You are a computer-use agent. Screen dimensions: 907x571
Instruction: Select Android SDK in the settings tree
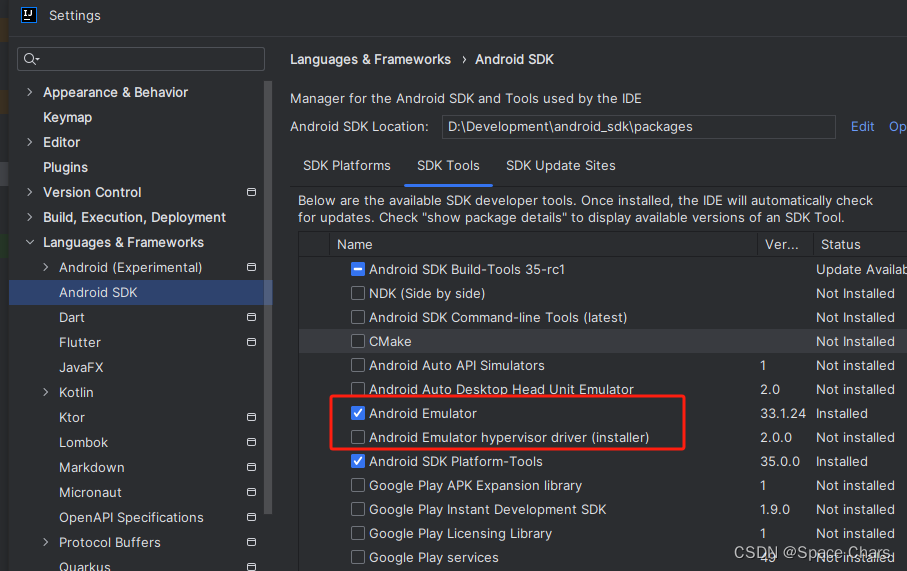click(141, 293)
